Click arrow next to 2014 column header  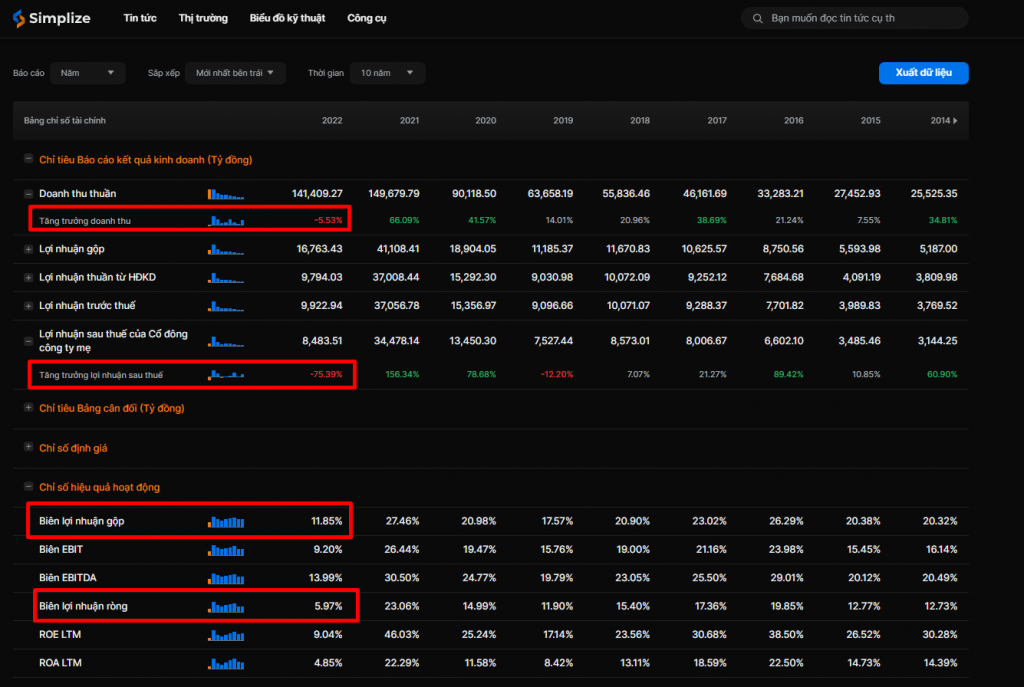coord(955,121)
